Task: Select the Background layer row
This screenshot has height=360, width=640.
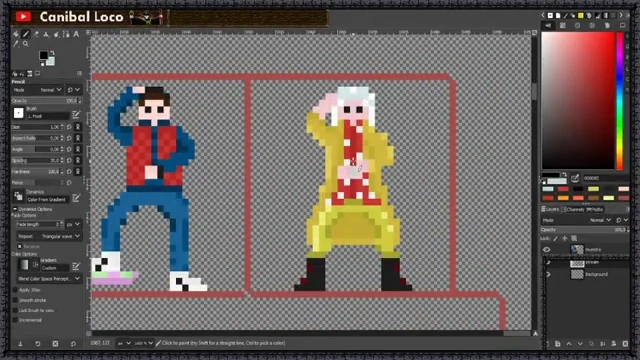Action: (586, 274)
